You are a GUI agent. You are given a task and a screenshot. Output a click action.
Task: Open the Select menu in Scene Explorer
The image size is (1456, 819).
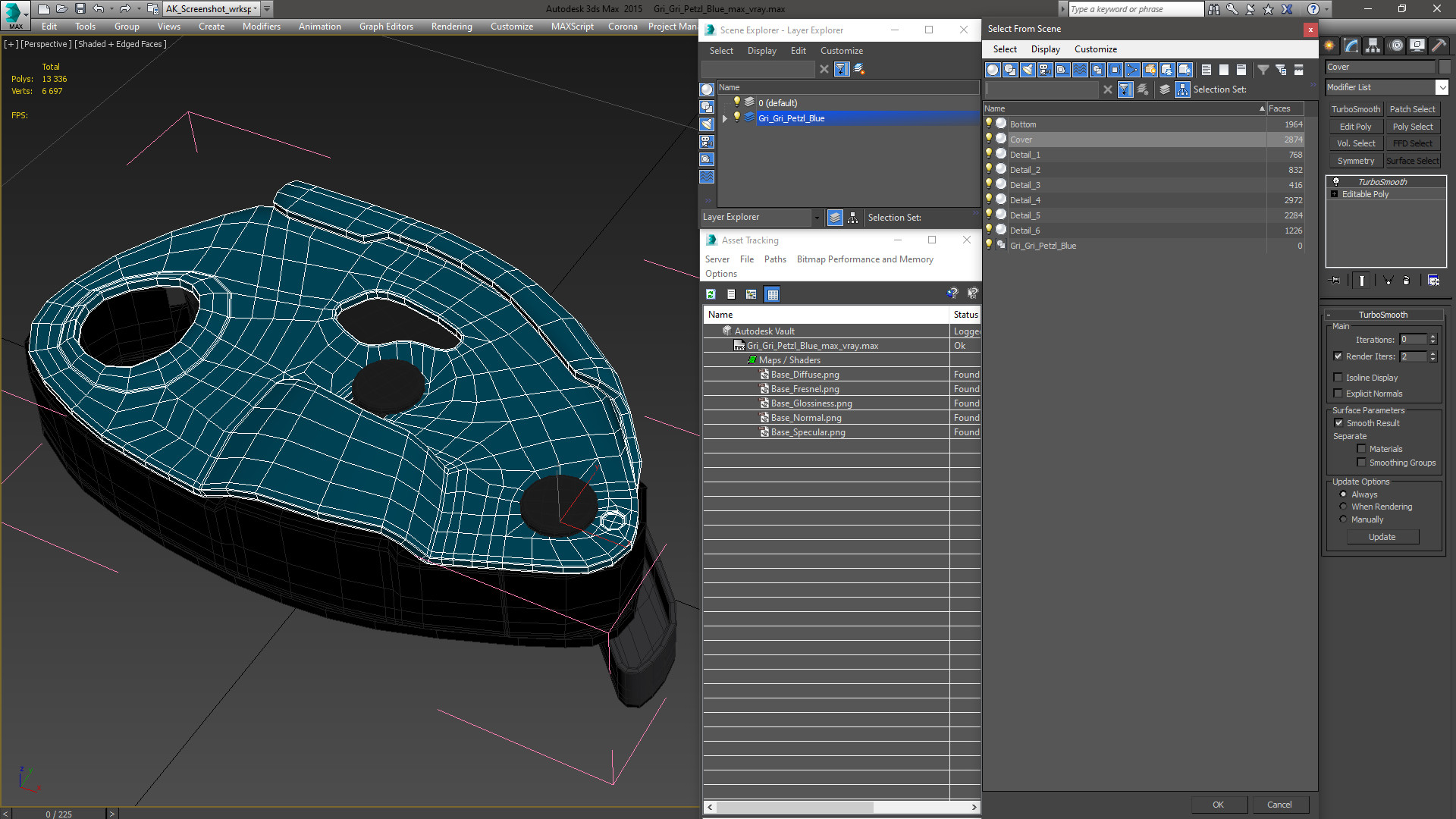point(721,50)
